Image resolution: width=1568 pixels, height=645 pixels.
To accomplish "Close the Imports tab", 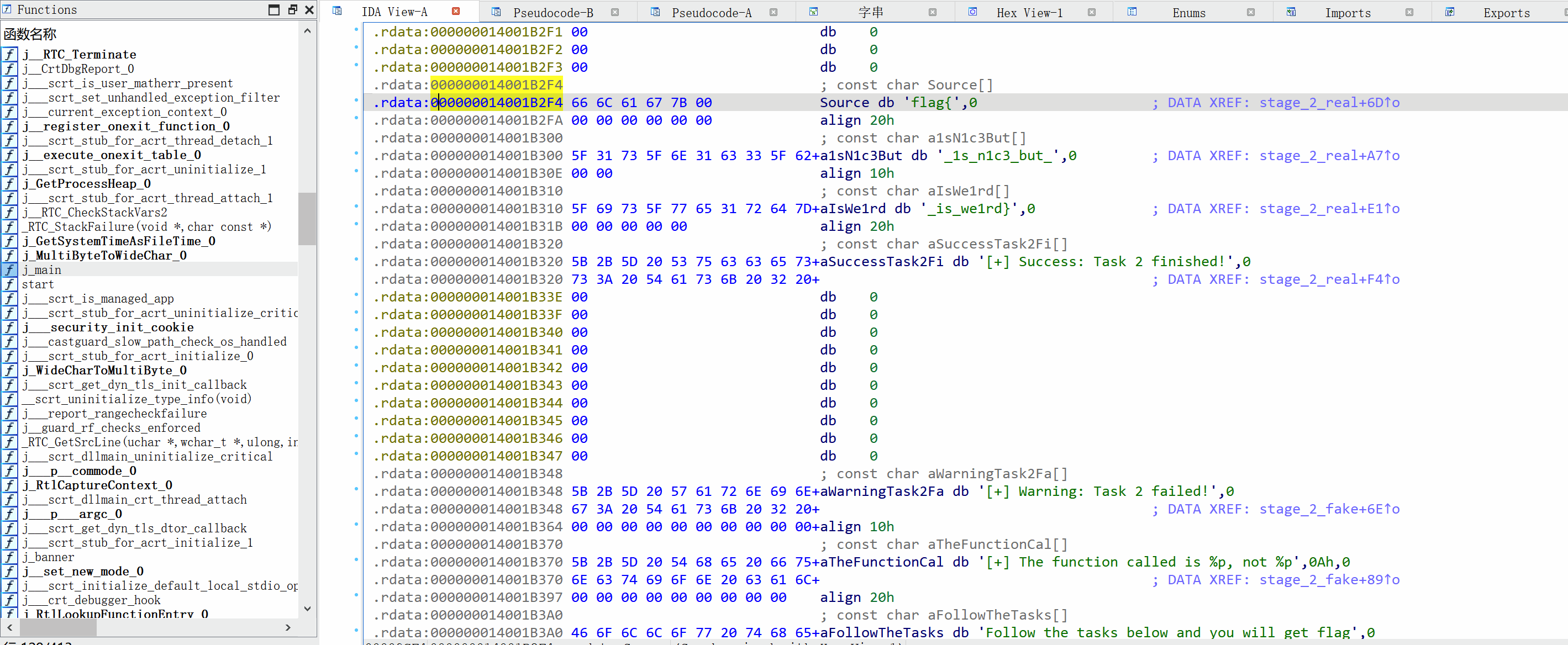I will 1409,12.
